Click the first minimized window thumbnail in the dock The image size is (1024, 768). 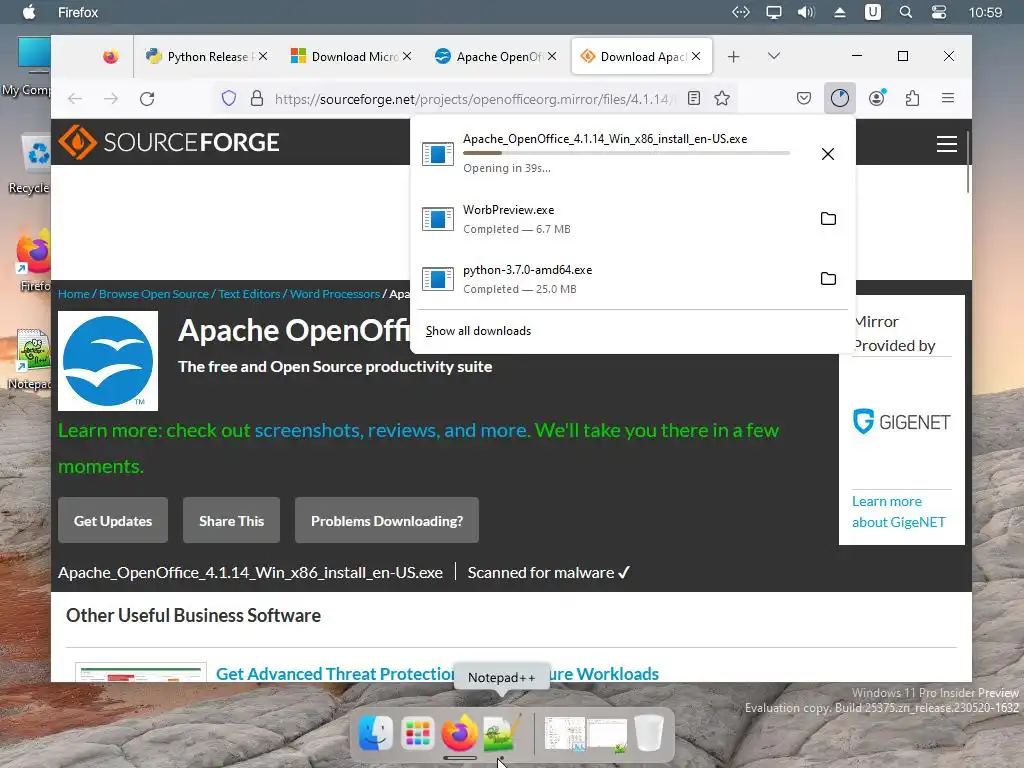click(x=564, y=733)
